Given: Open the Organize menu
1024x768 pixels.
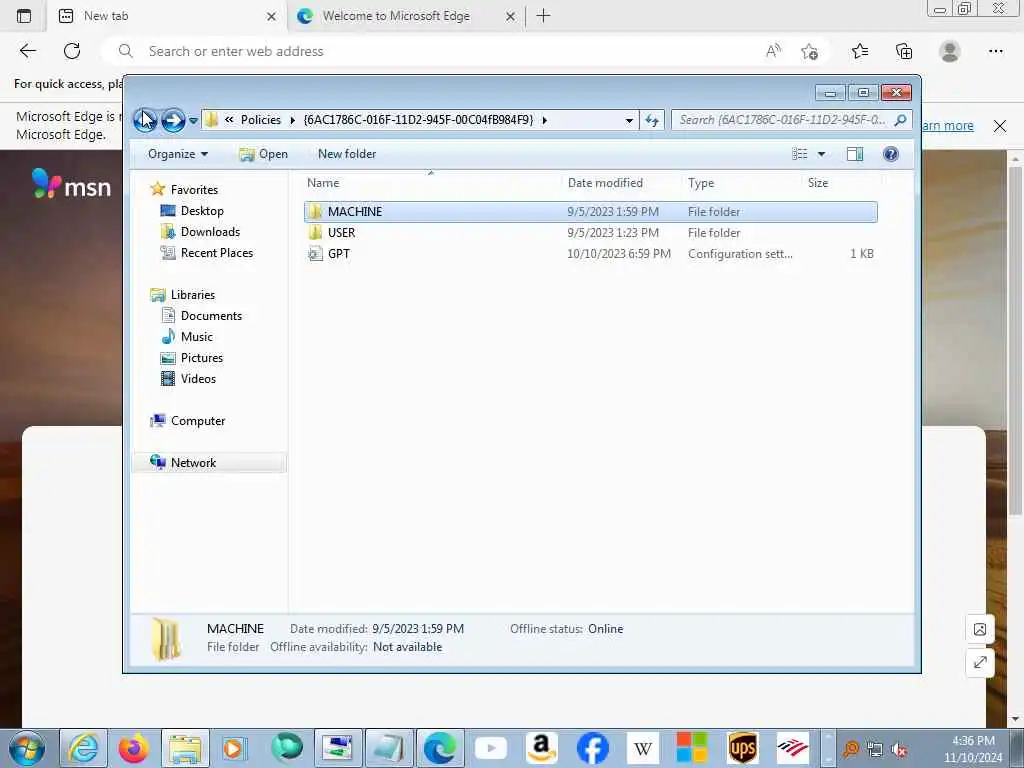Looking at the screenshot, I should 178,154.
